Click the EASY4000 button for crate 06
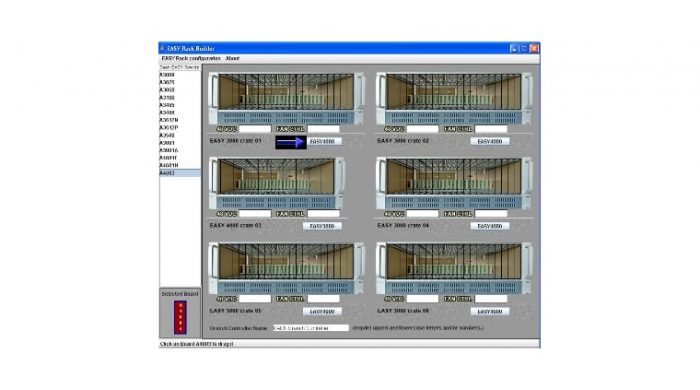The width and height of the screenshot is (700, 390). [x=490, y=311]
